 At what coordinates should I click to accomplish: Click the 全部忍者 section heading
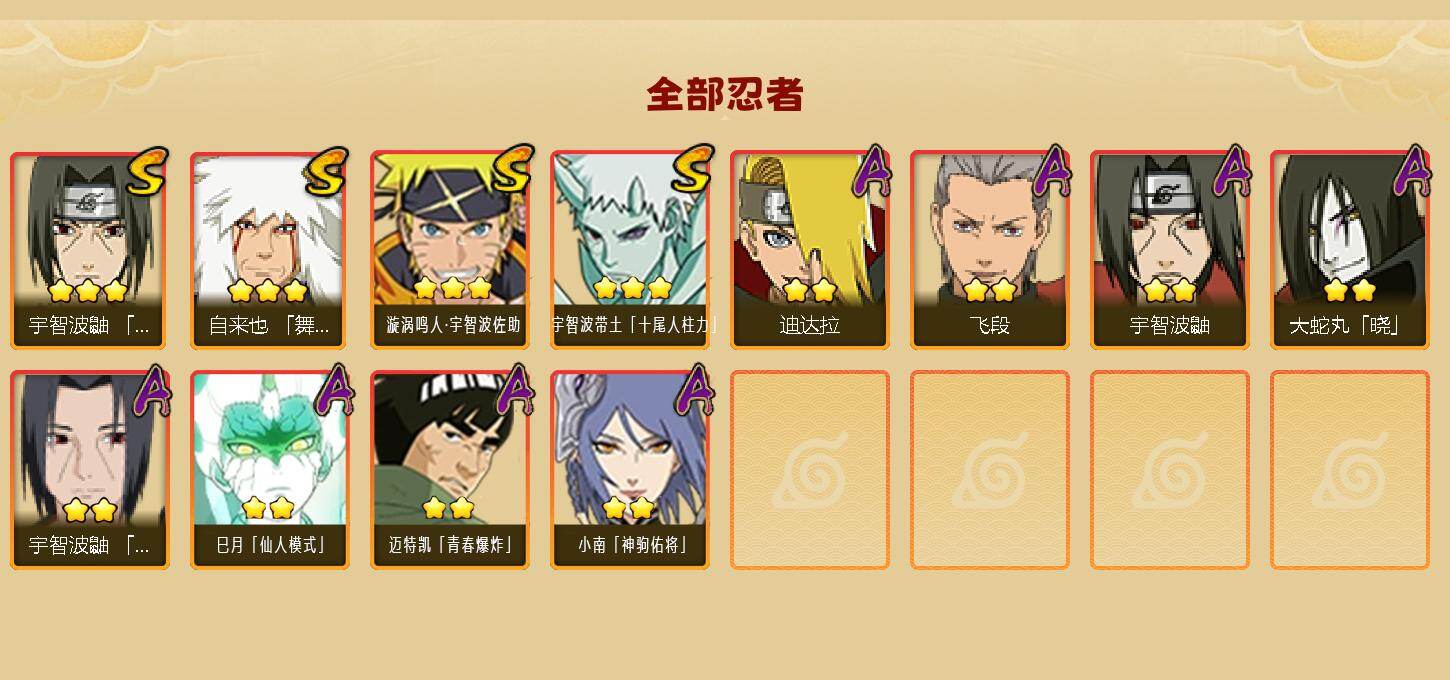(x=725, y=95)
